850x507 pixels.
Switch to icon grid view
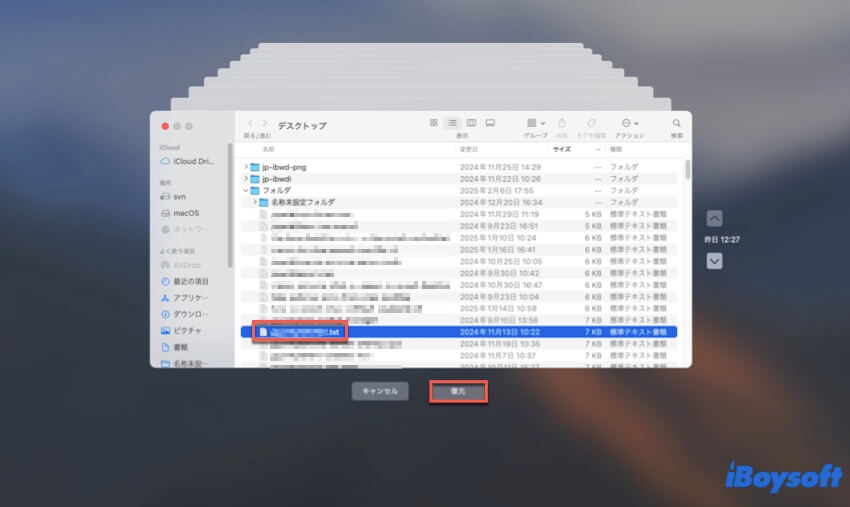[x=433, y=122]
